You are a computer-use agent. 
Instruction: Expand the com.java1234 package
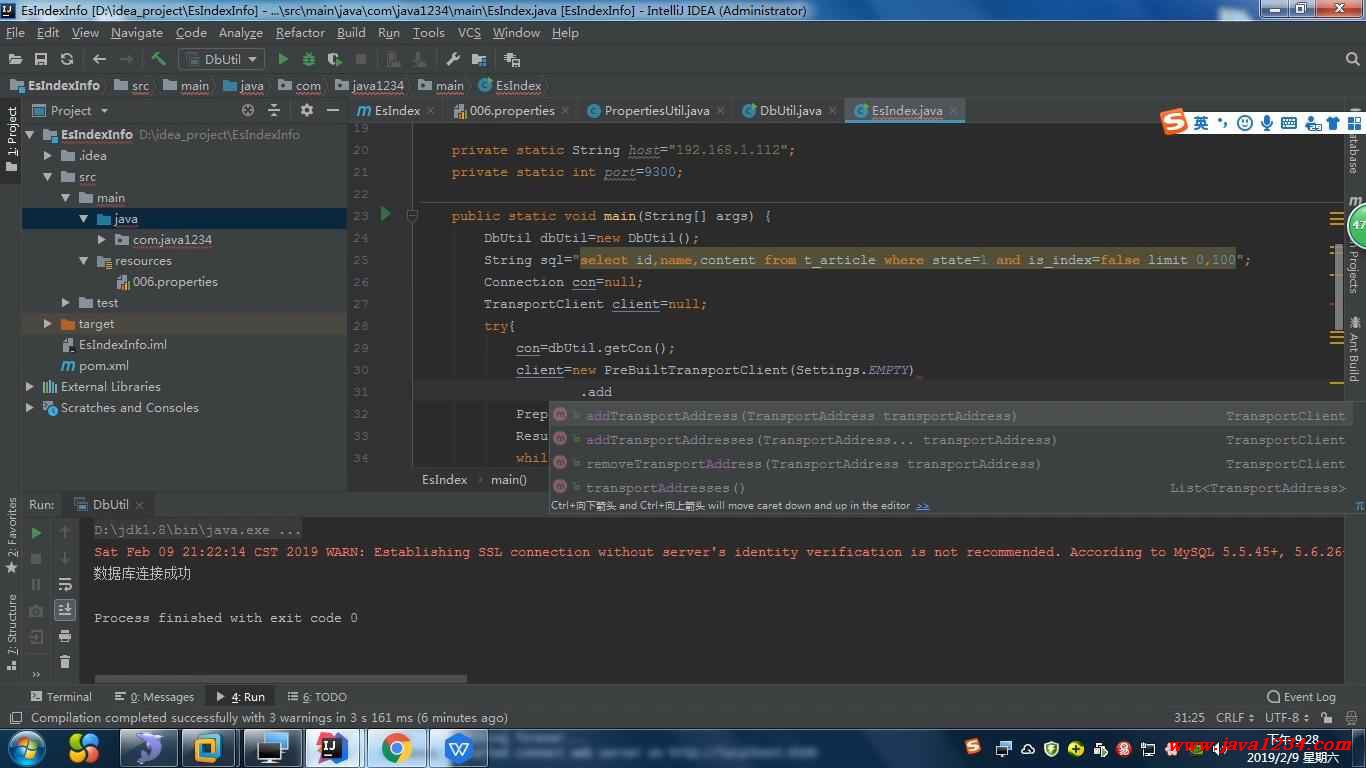102,240
